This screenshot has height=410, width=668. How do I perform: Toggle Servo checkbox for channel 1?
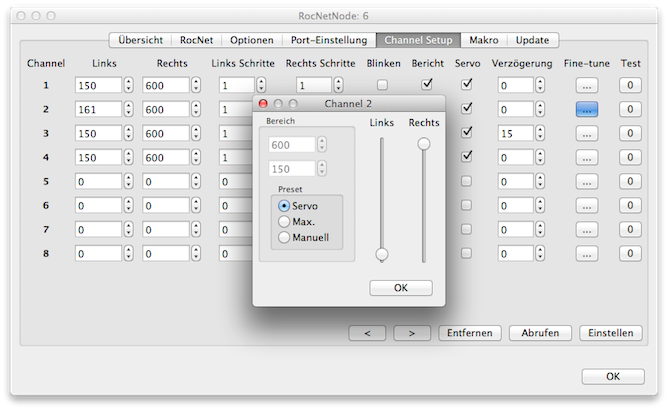[x=466, y=85]
